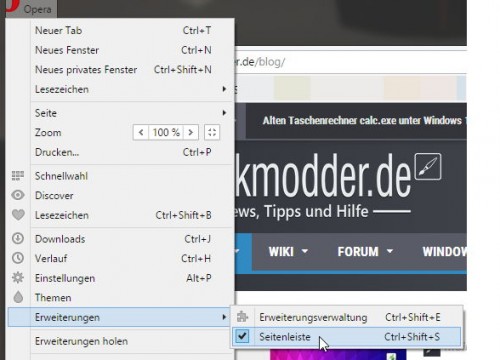Click the Einstellungen gear icon
This screenshot has width=500, height=360.
18,278
